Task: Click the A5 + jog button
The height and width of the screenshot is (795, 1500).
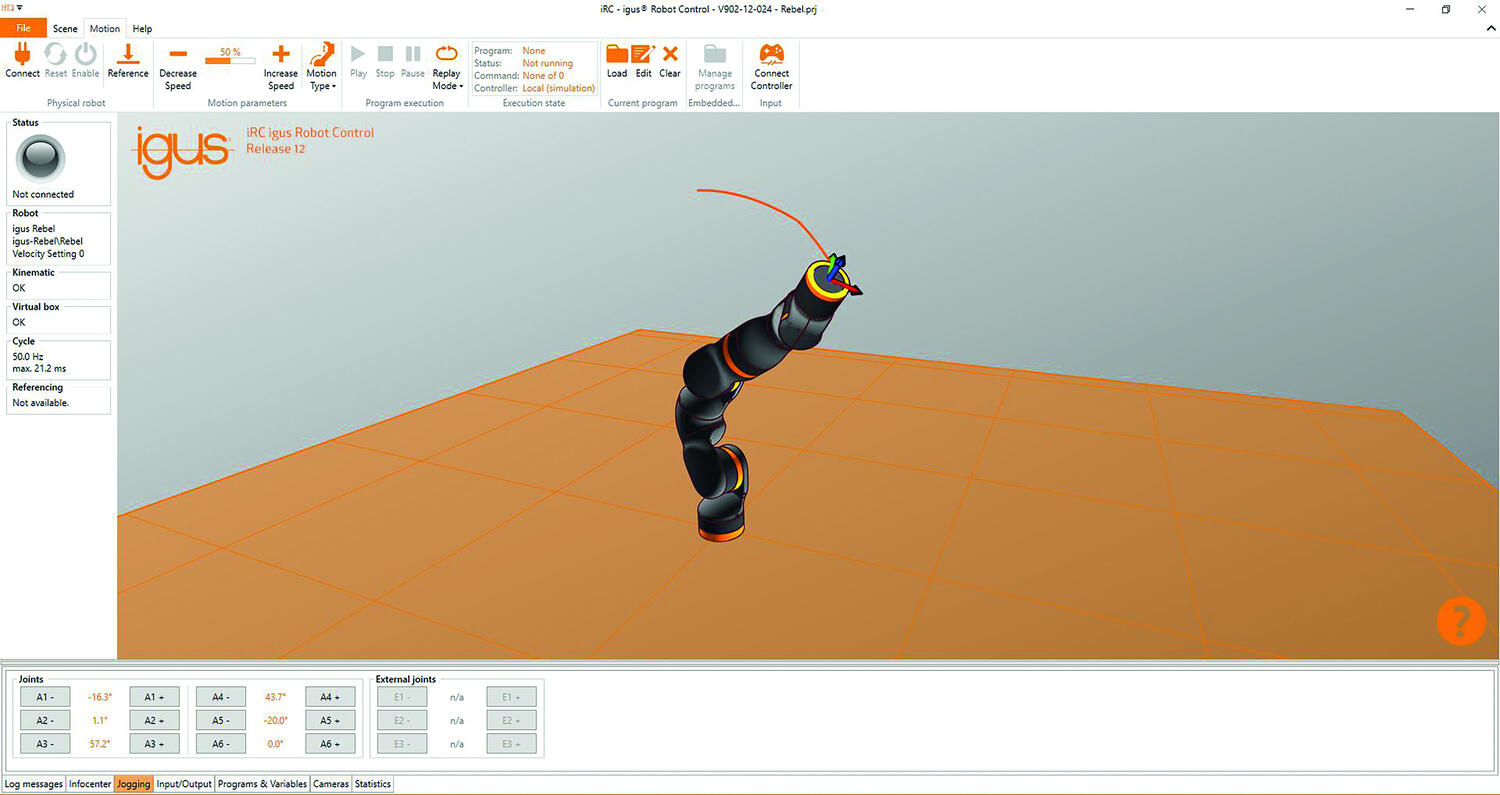Action: point(329,720)
